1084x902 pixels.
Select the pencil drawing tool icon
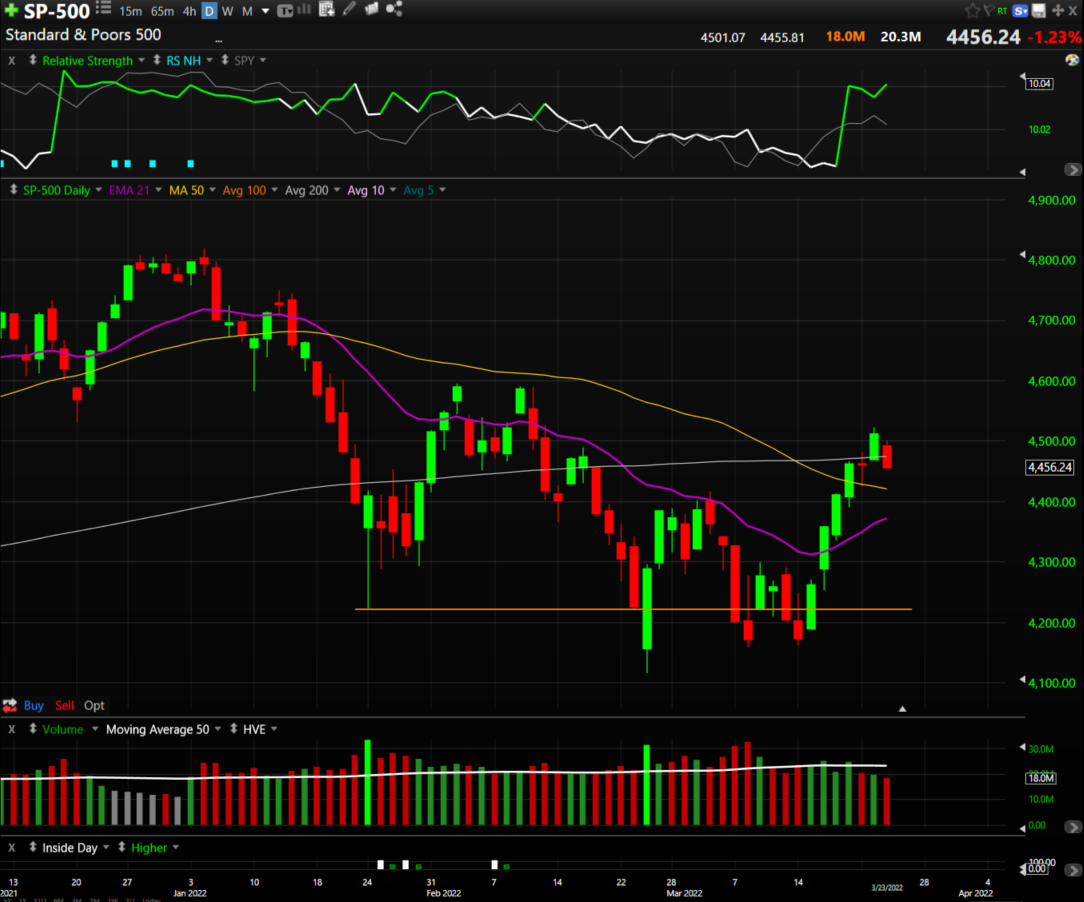(349, 9)
